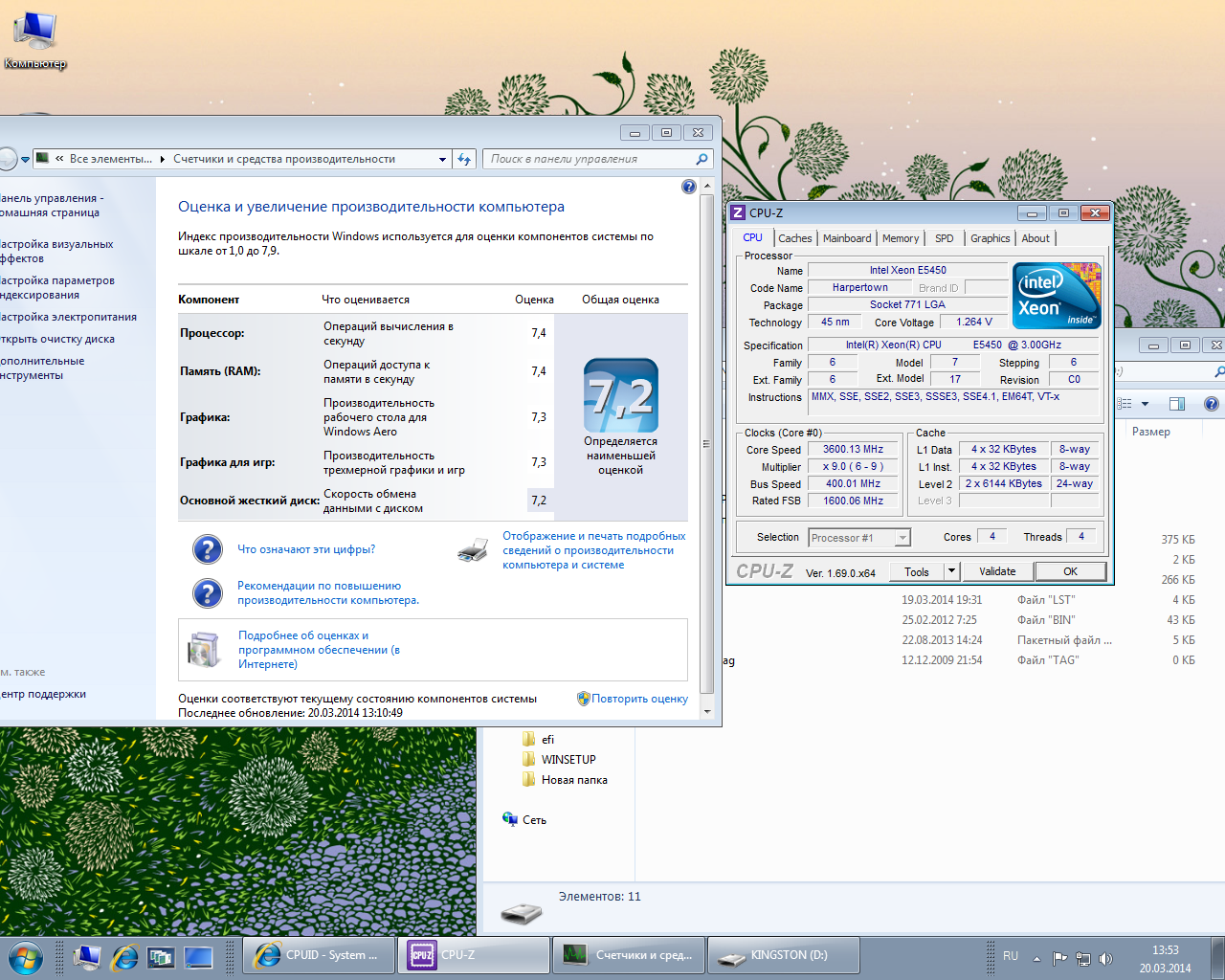Click the printer icon for detailed report
Image resolution: width=1225 pixels, height=980 pixels.
(473, 550)
